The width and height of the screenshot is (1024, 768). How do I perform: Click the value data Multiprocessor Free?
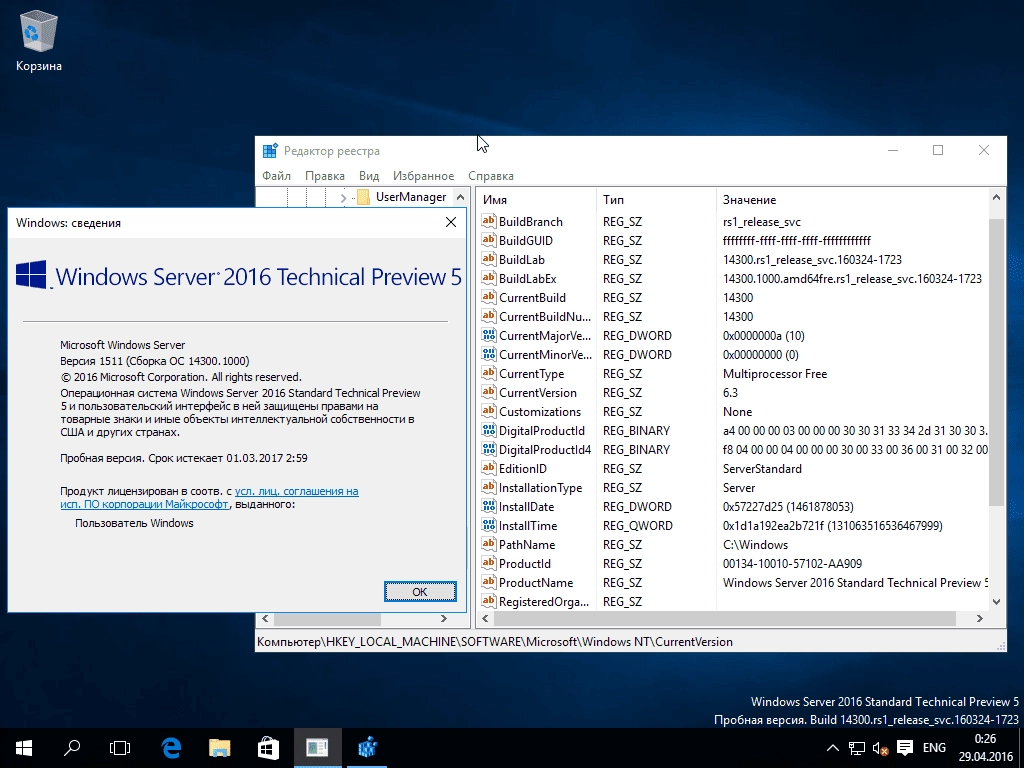[775, 374]
